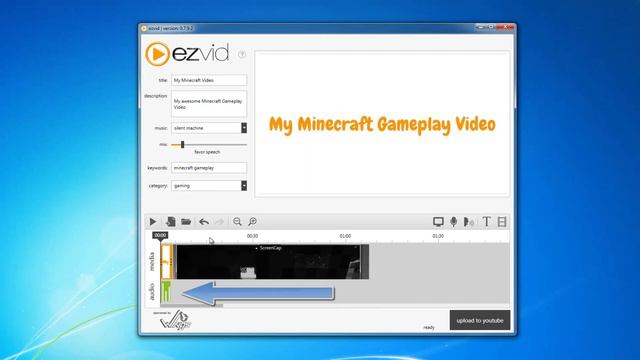The image size is (640, 360).
Task: Zoom out the timeline with the magnifier
Action: [x=237, y=222]
